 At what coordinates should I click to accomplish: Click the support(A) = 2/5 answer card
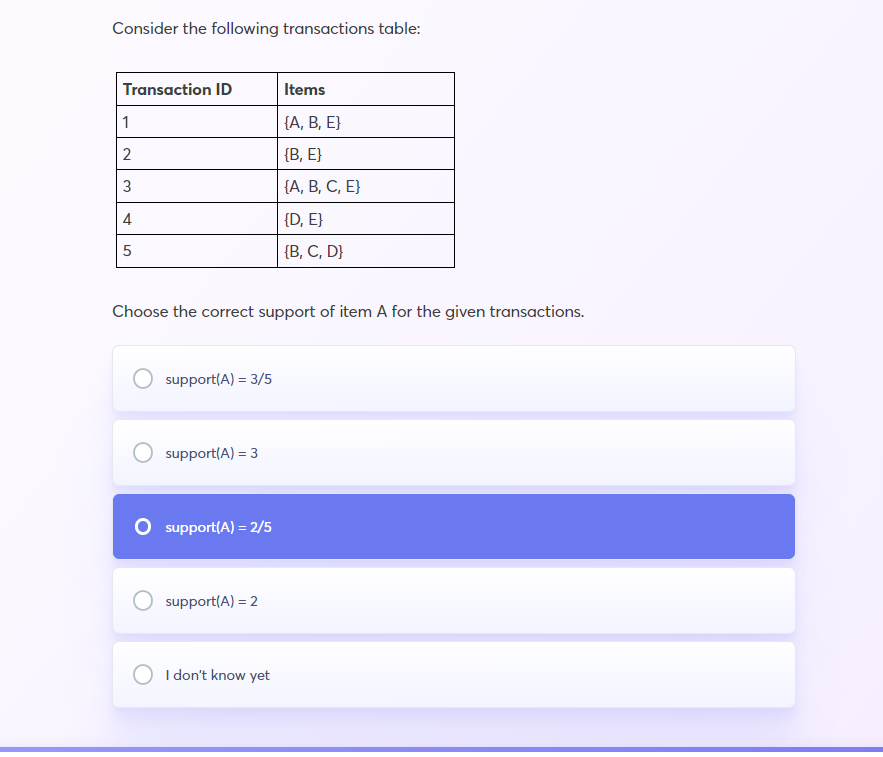(453, 526)
